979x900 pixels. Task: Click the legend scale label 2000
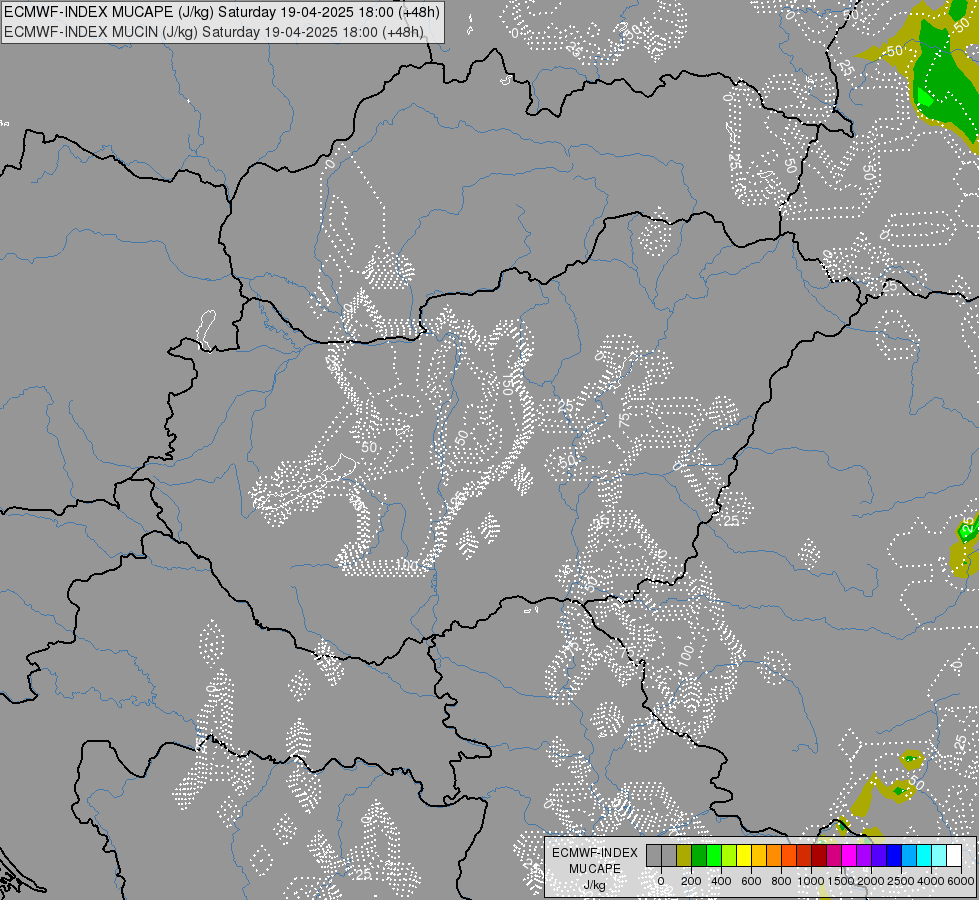click(871, 881)
